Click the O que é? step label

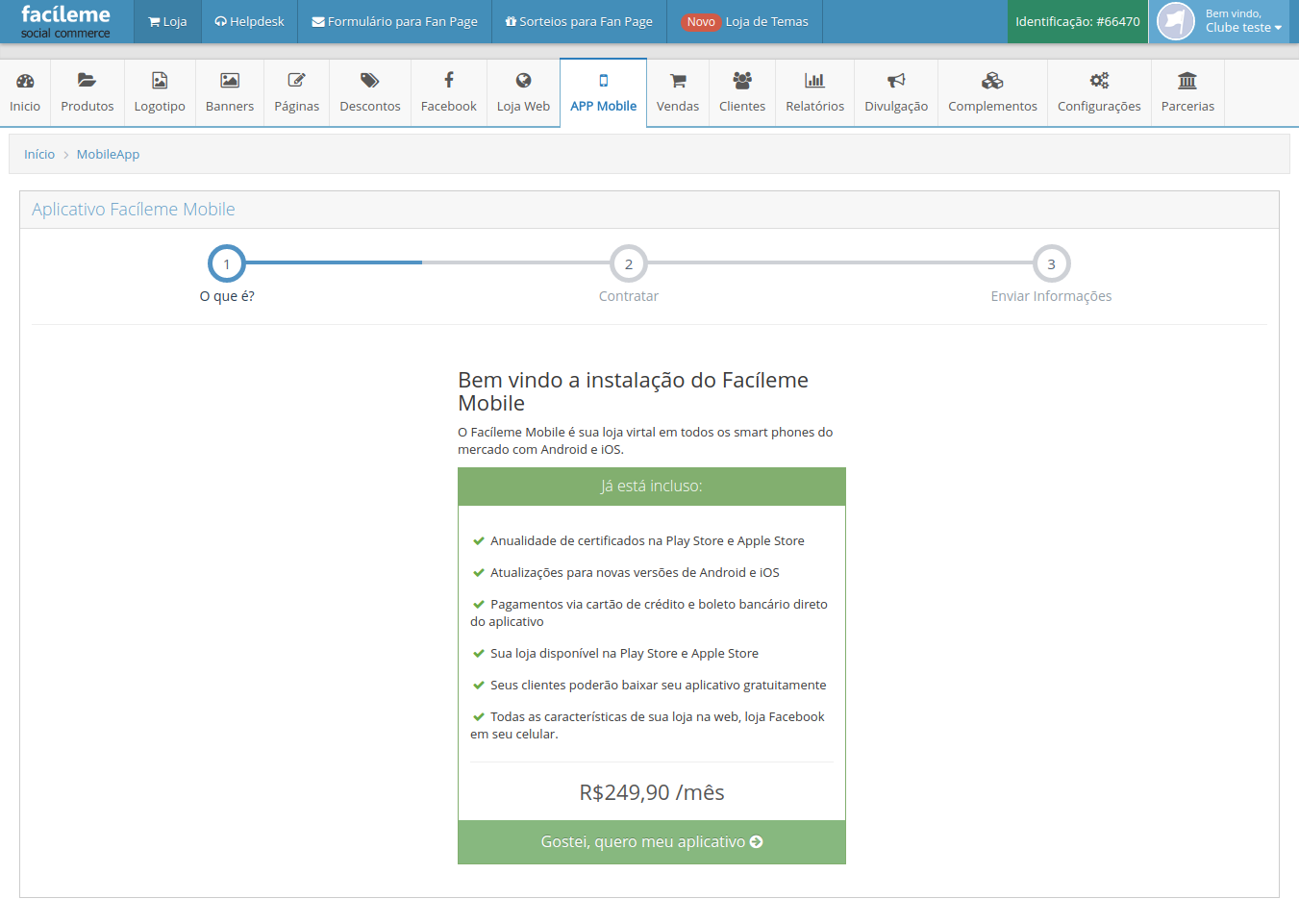click(227, 296)
